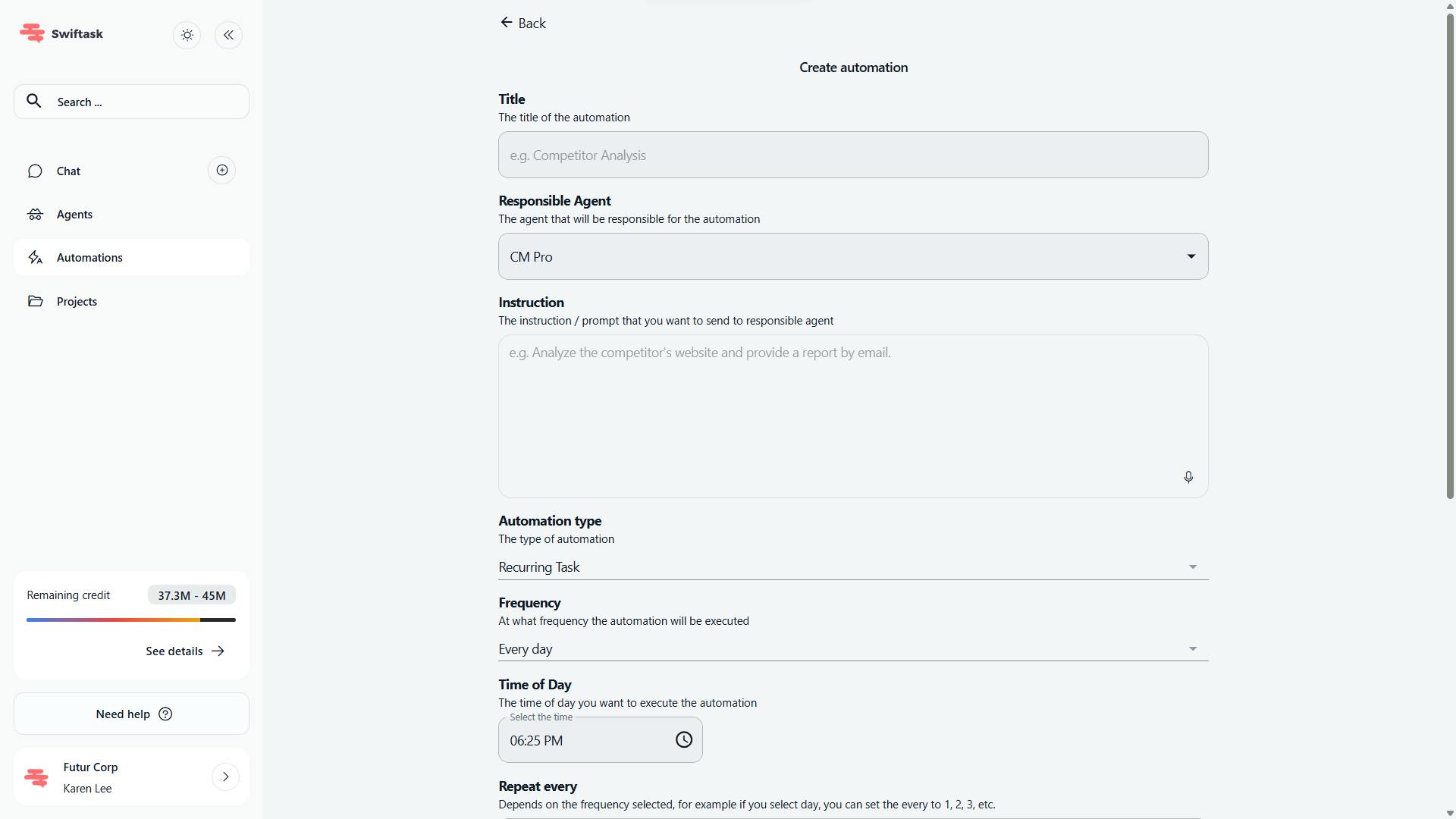Open the Frequency dropdown
This screenshot has height=819, width=1456.
(852, 649)
